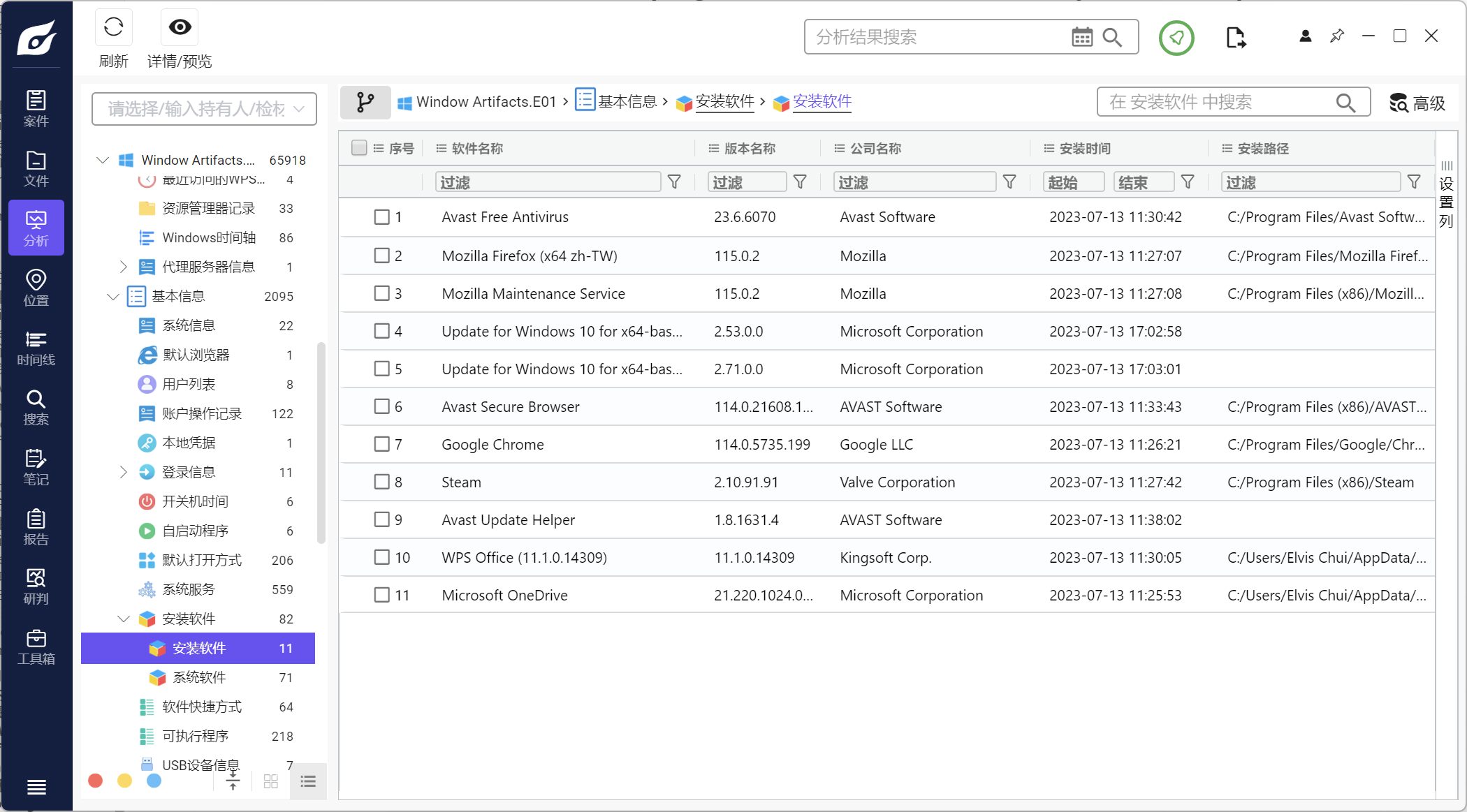Click the filter funnel for 安装路径
This screenshot has height=812, width=1467.
(x=1414, y=182)
